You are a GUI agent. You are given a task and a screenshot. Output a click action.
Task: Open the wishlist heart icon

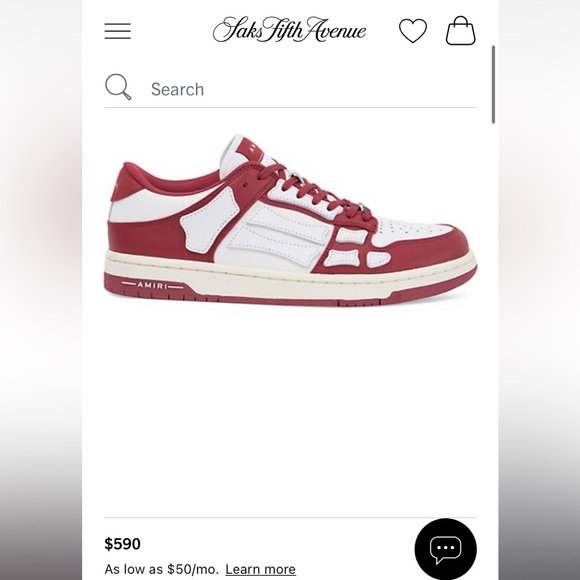[413, 31]
